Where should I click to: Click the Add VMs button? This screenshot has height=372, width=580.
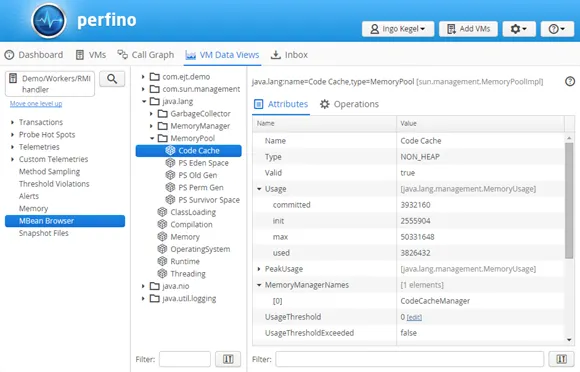point(468,29)
